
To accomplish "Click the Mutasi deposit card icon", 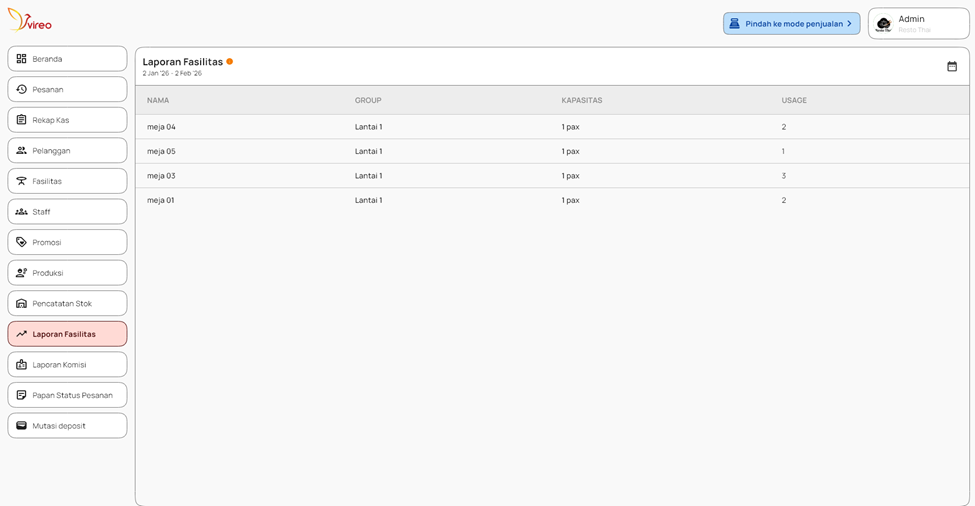I will pyautogui.click(x=21, y=426).
